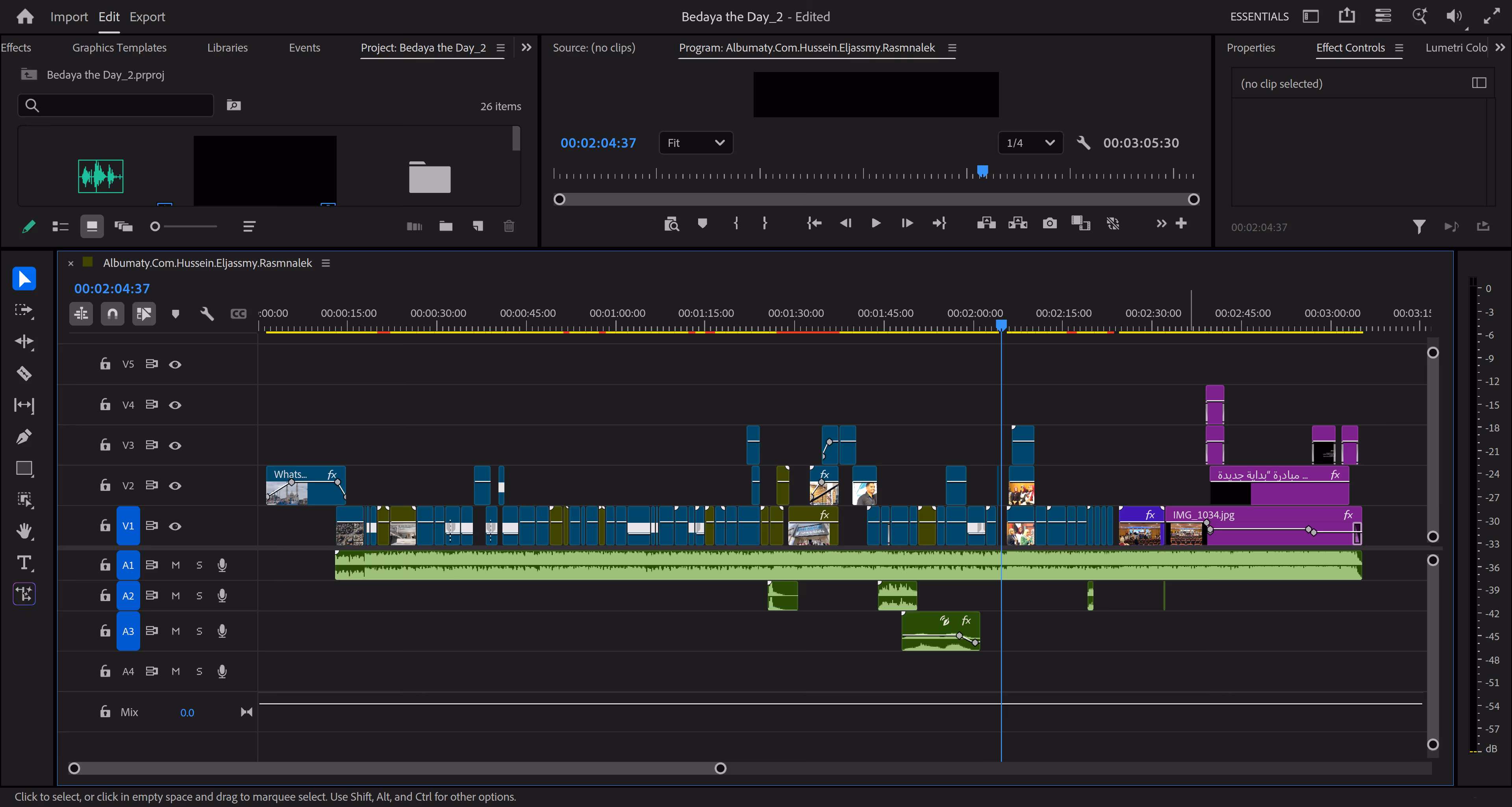Open Graphics Templates panel tab
Image resolution: width=1512 pixels, height=807 pixels.
(x=119, y=48)
